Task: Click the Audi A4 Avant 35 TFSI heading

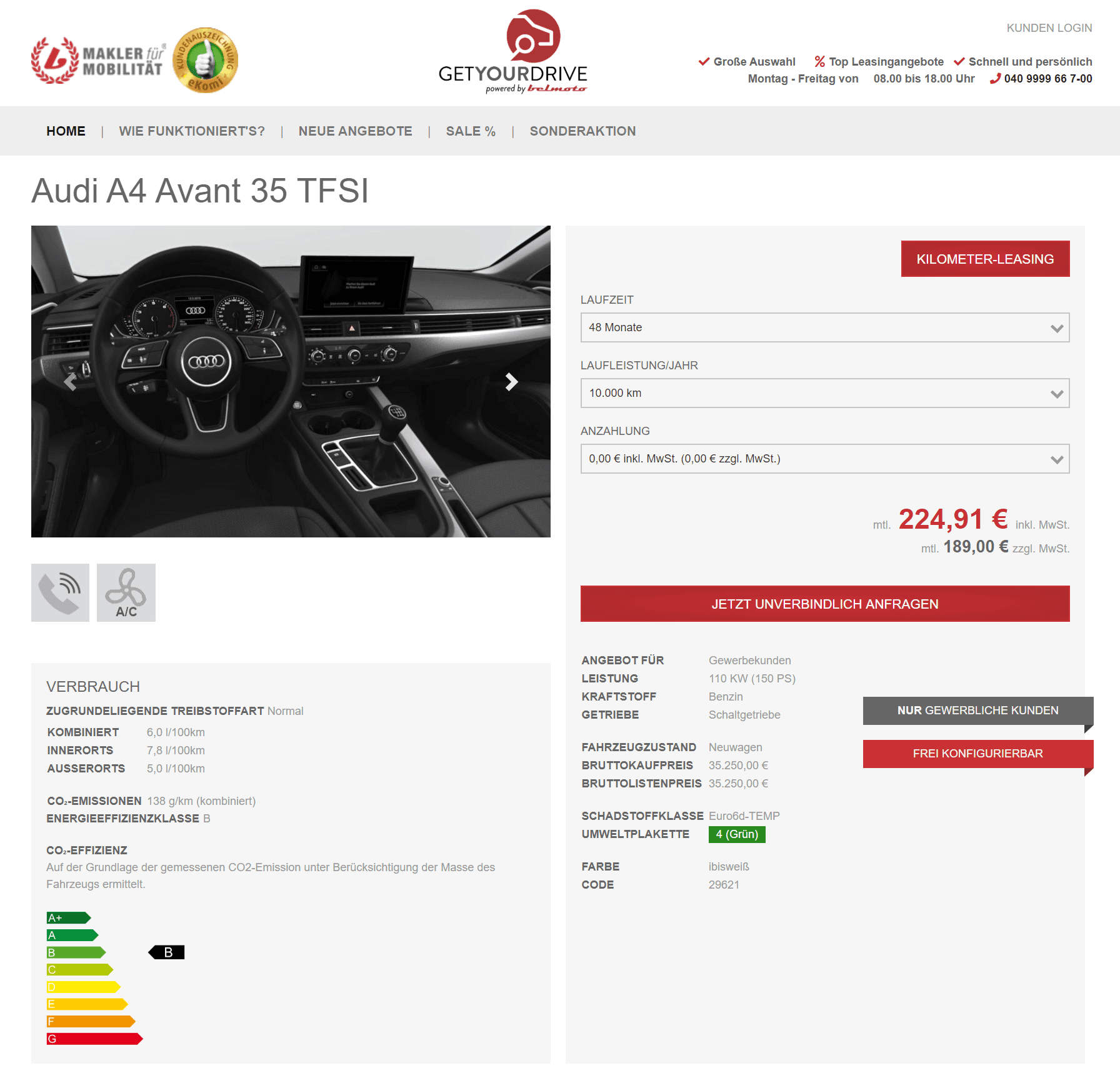Action: point(200,191)
